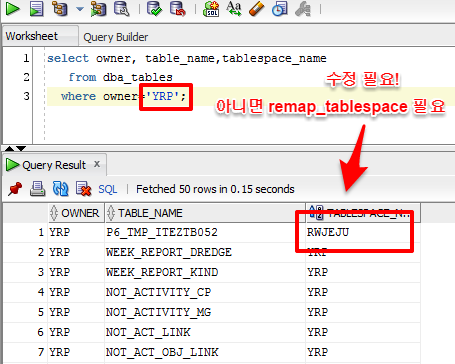The image size is (455, 364).
Task: Click the print icon in the Query Result toolbar
Action: click(38, 189)
